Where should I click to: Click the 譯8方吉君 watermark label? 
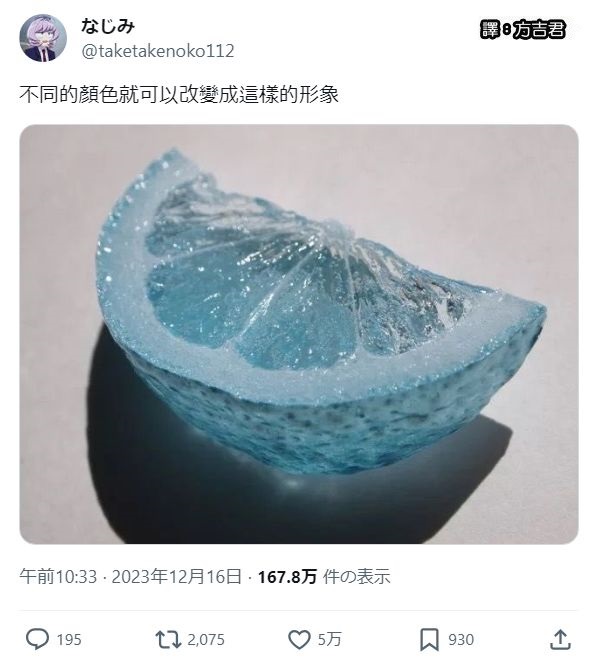tap(523, 30)
